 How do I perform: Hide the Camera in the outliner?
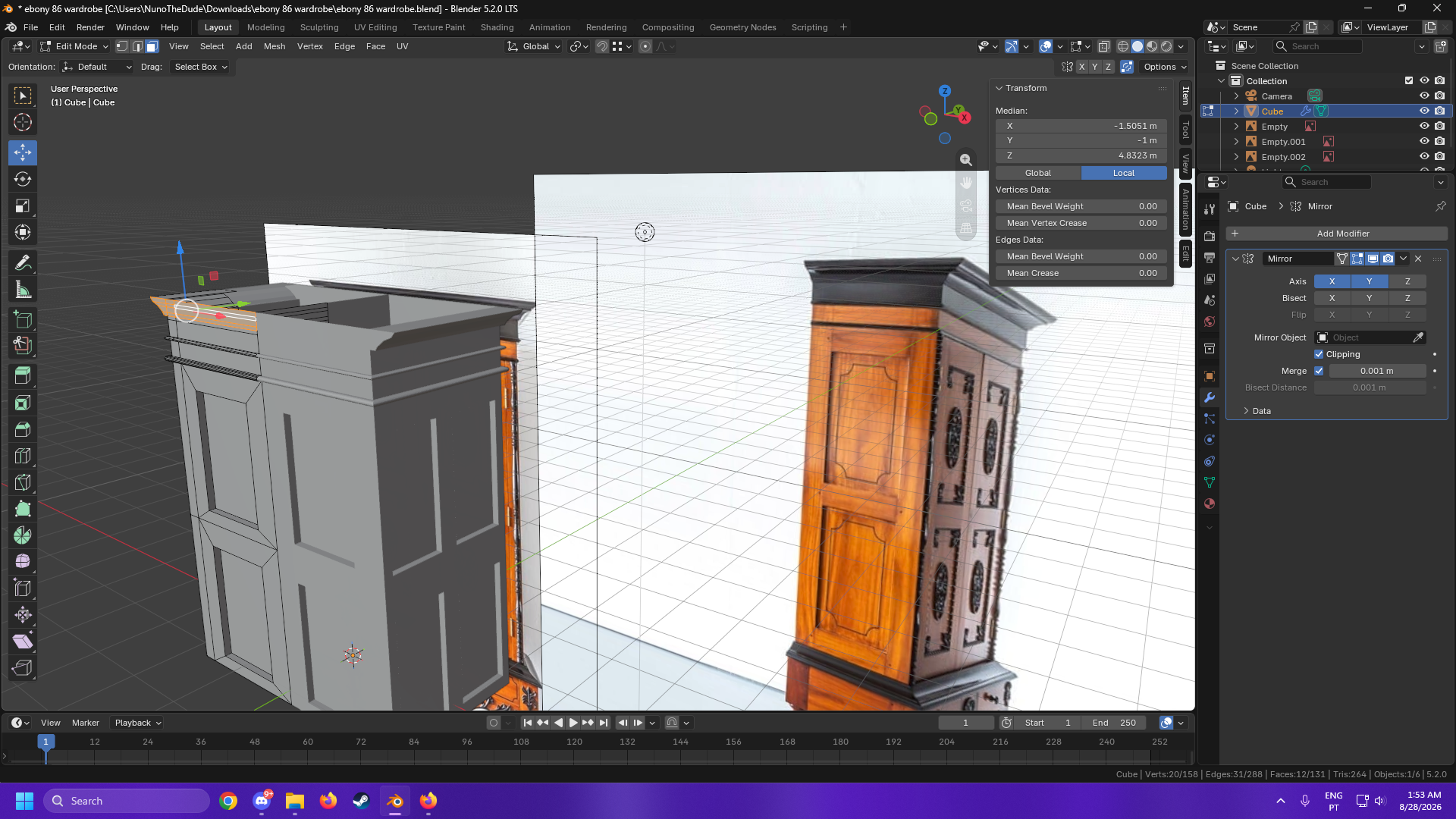pyautogui.click(x=1424, y=96)
